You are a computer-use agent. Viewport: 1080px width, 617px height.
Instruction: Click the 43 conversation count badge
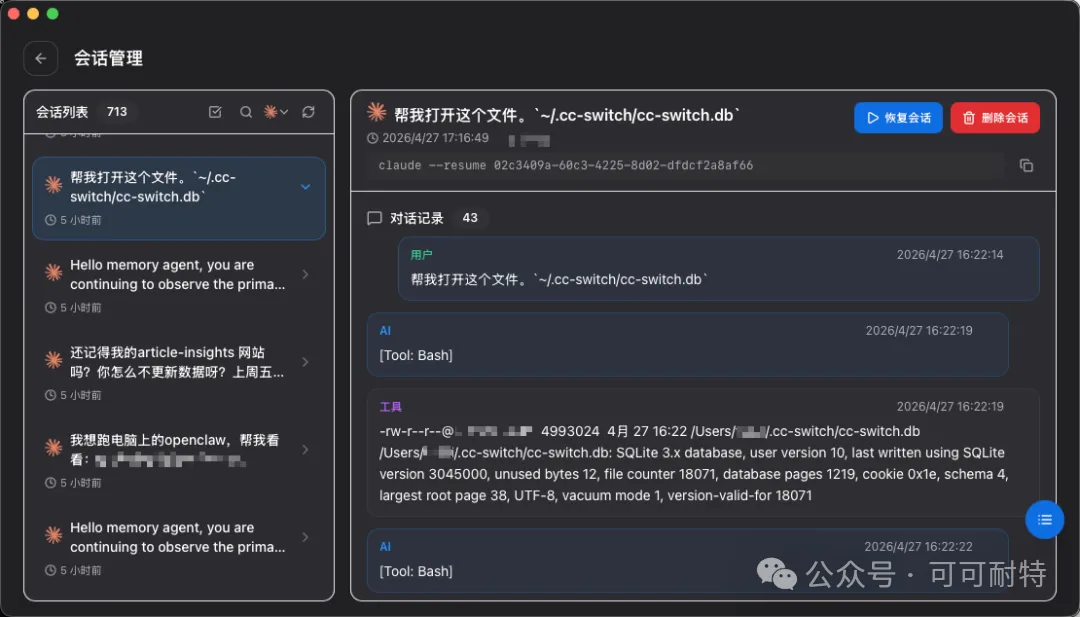point(470,218)
